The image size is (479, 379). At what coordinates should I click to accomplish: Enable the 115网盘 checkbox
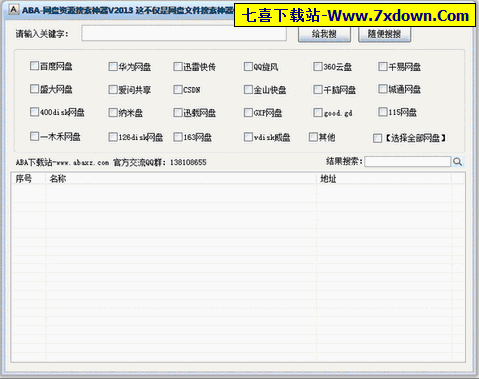pyautogui.click(x=383, y=112)
